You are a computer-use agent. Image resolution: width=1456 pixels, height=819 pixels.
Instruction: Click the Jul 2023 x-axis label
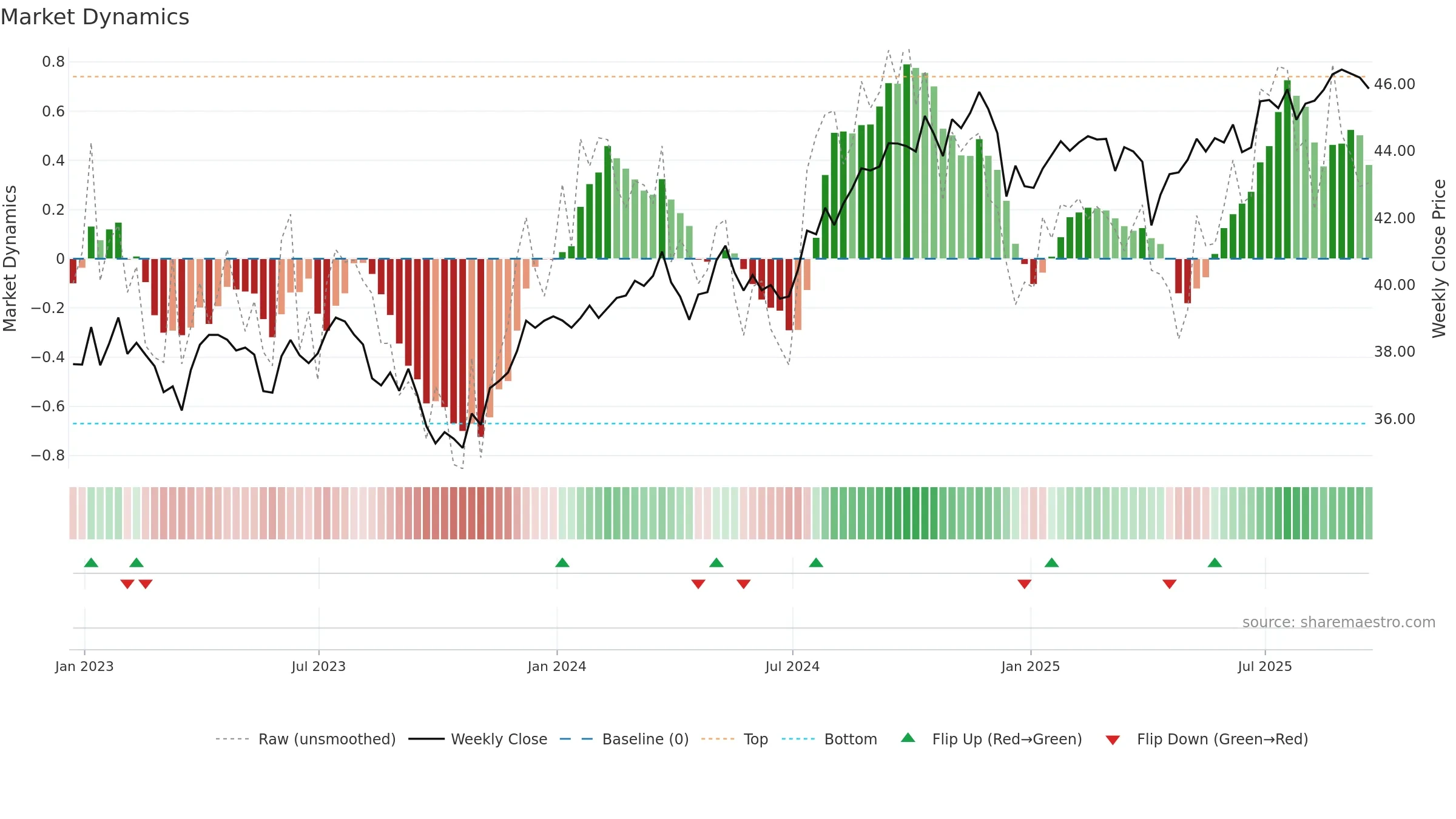pyautogui.click(x=318, y=666)
